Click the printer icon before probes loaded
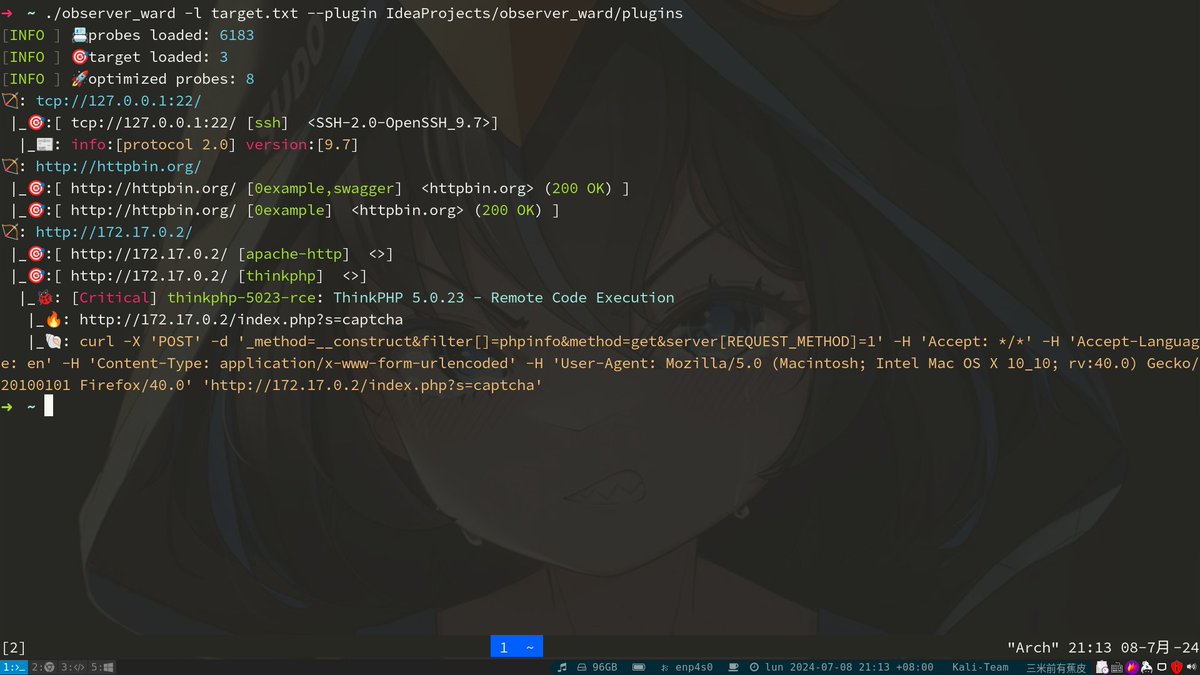 pos(79,35)
